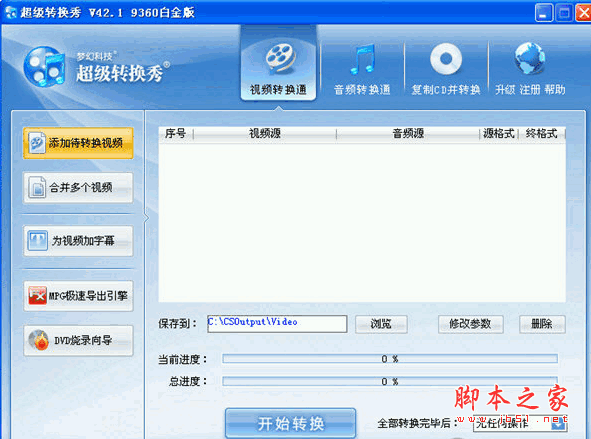This screenshot has height=439, width=591.
Task: Maximize the 超级转换秀 window
Action: coord(564,13)
